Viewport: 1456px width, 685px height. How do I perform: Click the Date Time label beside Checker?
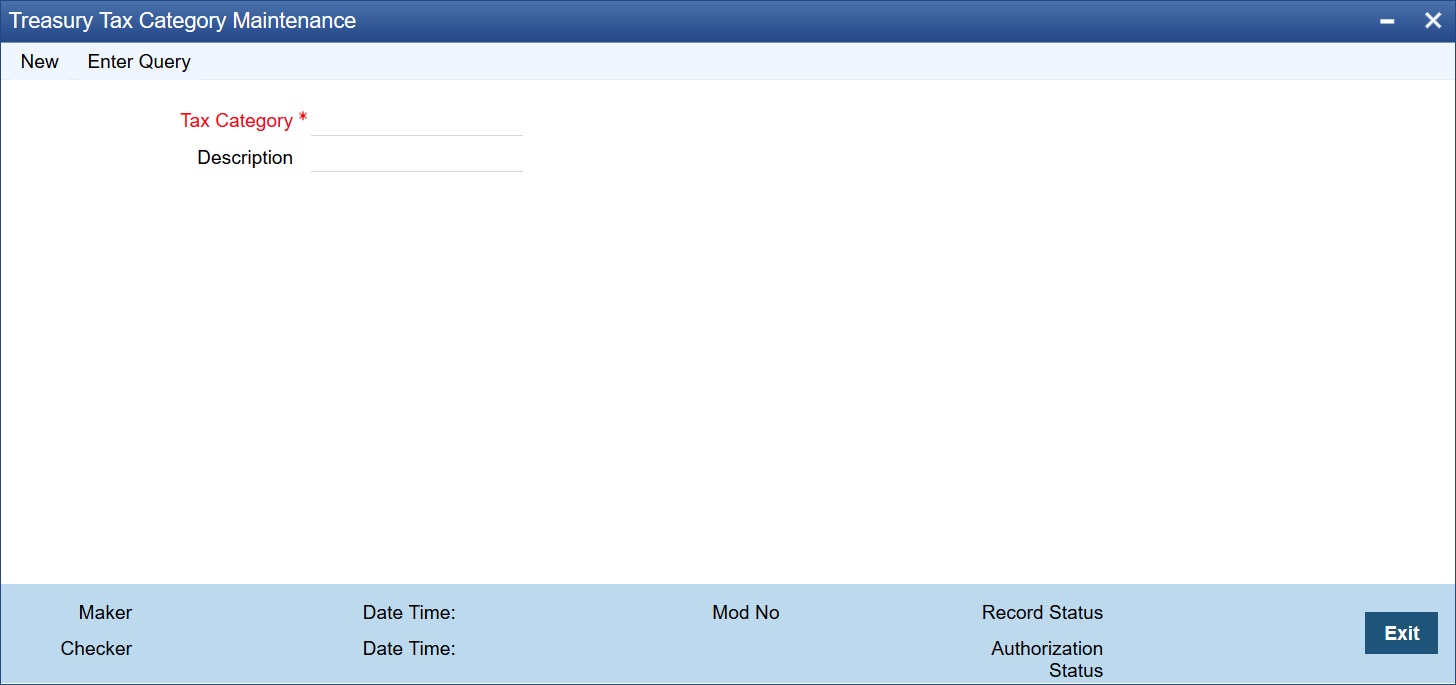[409, 649]
